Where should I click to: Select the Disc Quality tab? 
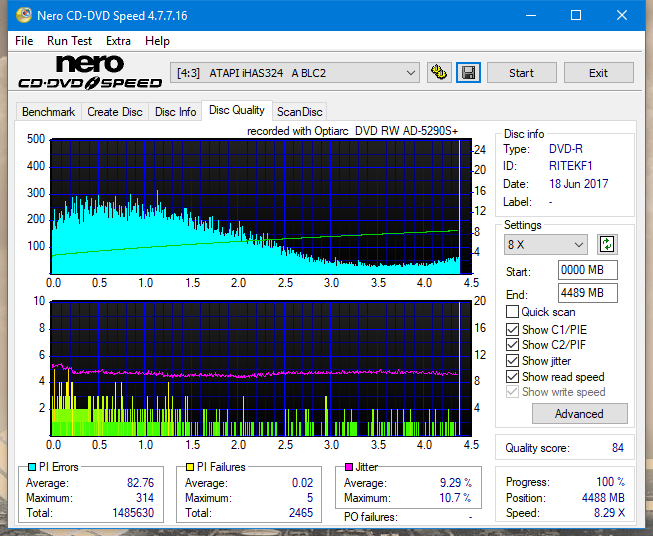[237, 110]
